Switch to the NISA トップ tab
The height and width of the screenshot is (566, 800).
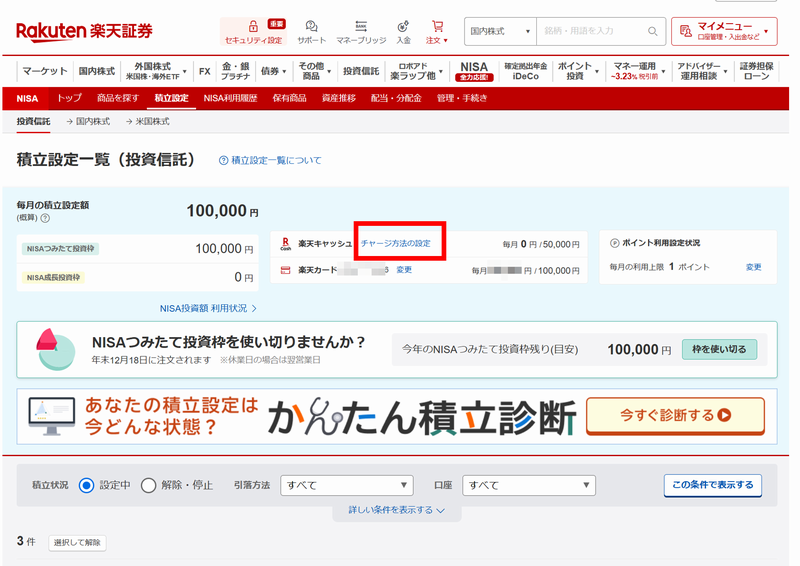69,98
